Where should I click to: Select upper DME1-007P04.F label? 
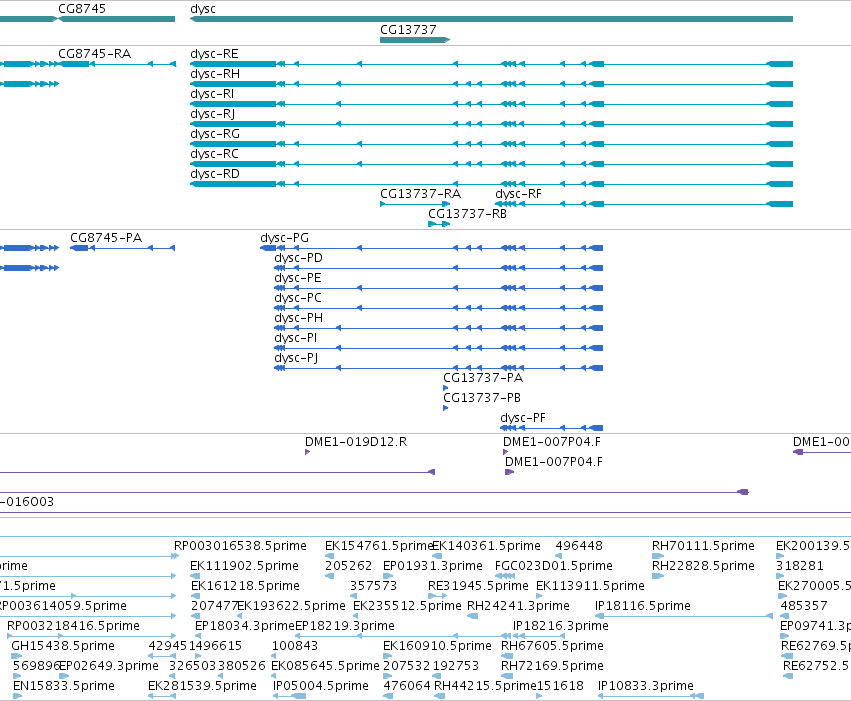point(552,442)
